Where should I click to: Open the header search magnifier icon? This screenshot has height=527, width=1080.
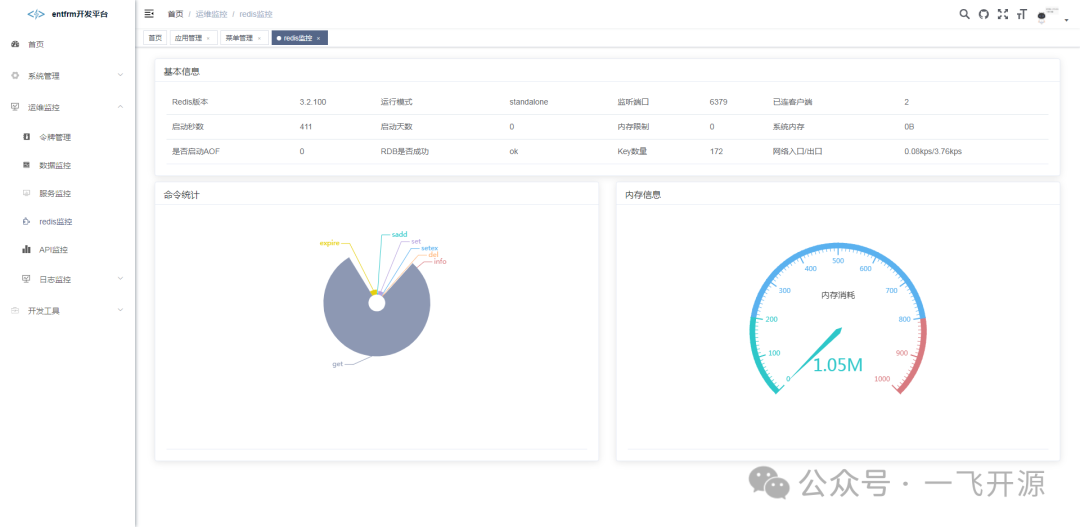964,14
